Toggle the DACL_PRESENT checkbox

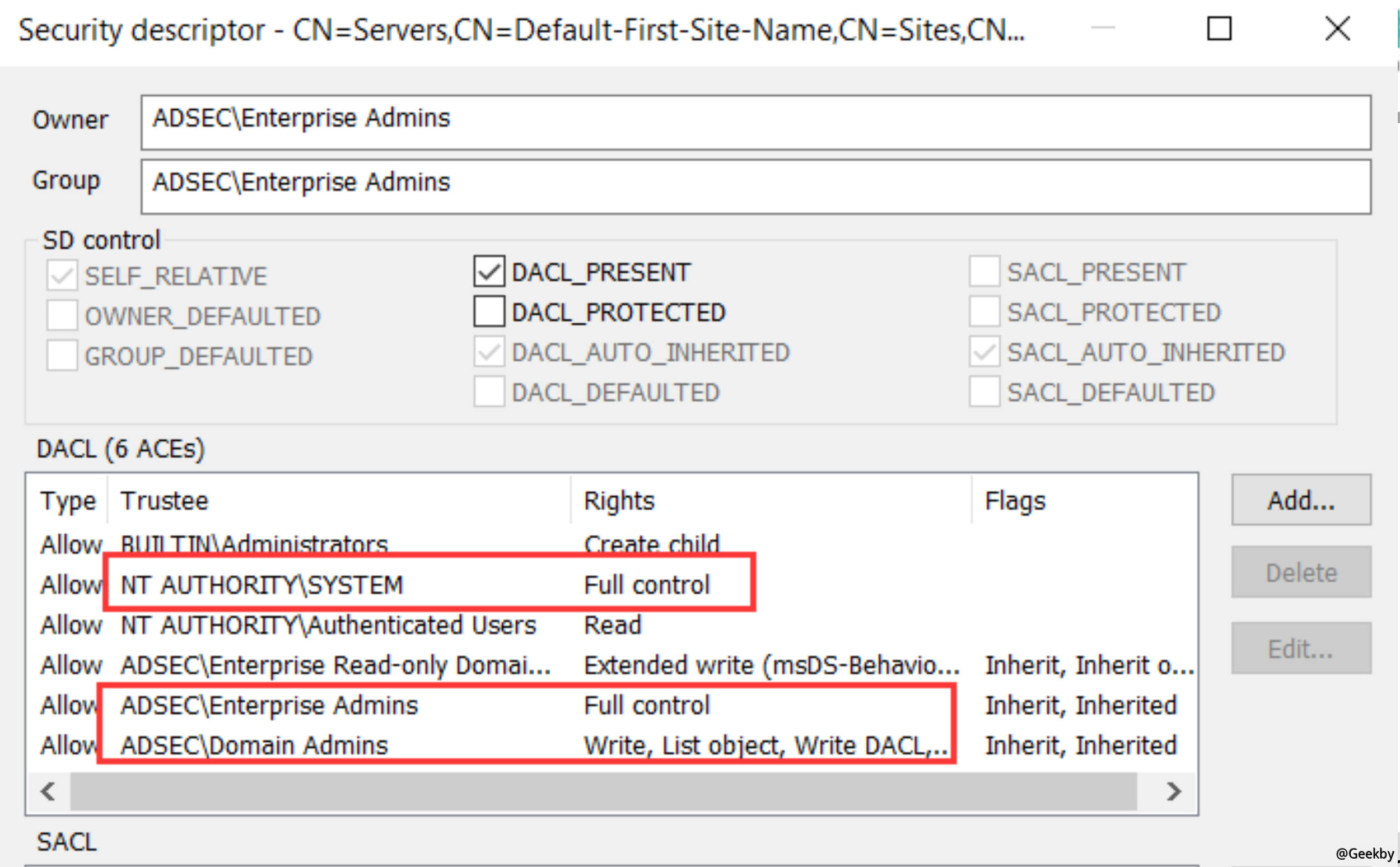489,271
